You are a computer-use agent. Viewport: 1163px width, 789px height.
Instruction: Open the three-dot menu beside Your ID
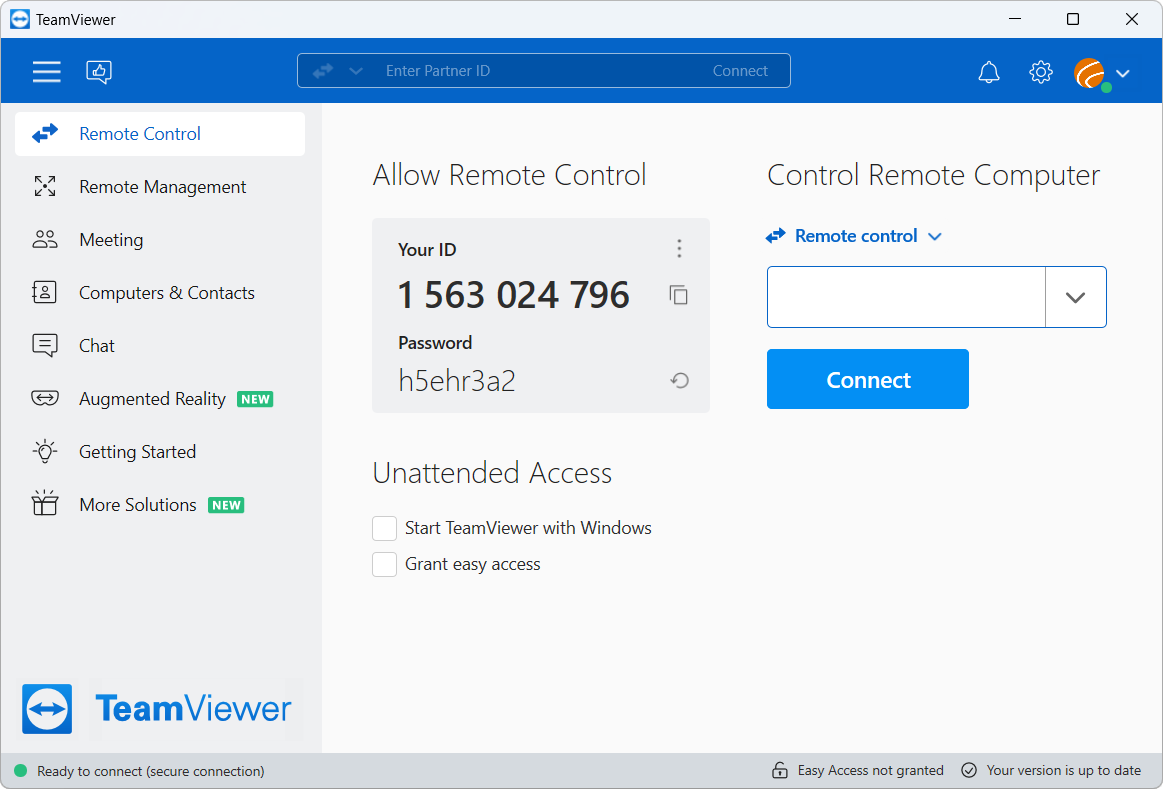click(x=679, y=249)
